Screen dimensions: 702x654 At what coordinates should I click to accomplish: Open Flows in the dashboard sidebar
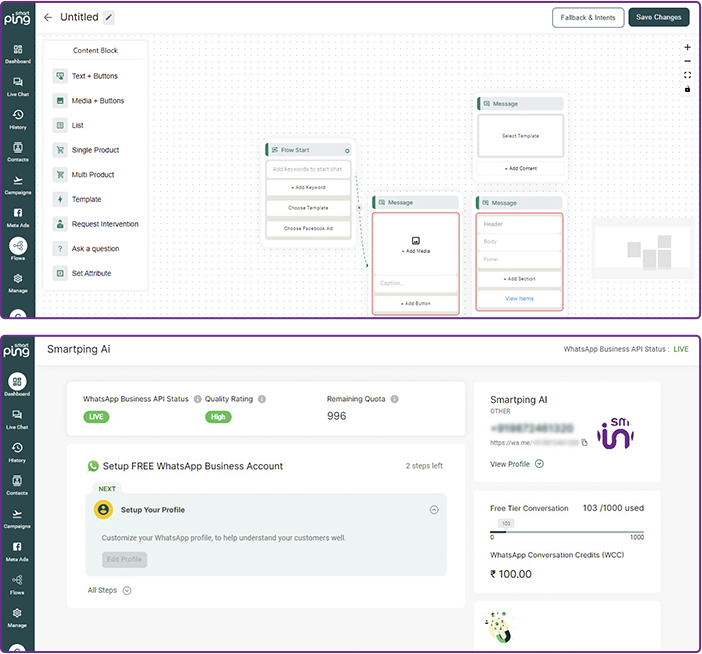pos(17,585)
